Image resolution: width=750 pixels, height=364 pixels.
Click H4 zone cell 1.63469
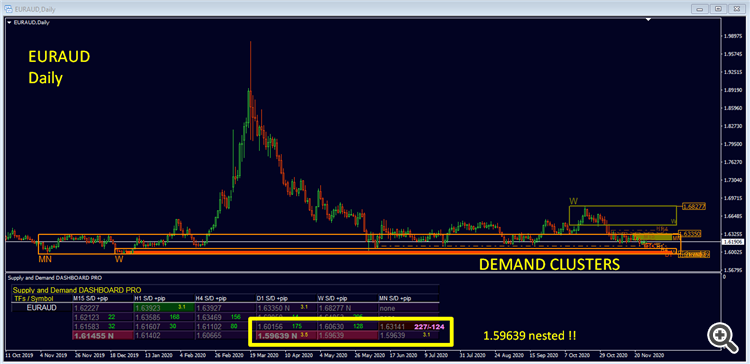click(x=225, y=317)
